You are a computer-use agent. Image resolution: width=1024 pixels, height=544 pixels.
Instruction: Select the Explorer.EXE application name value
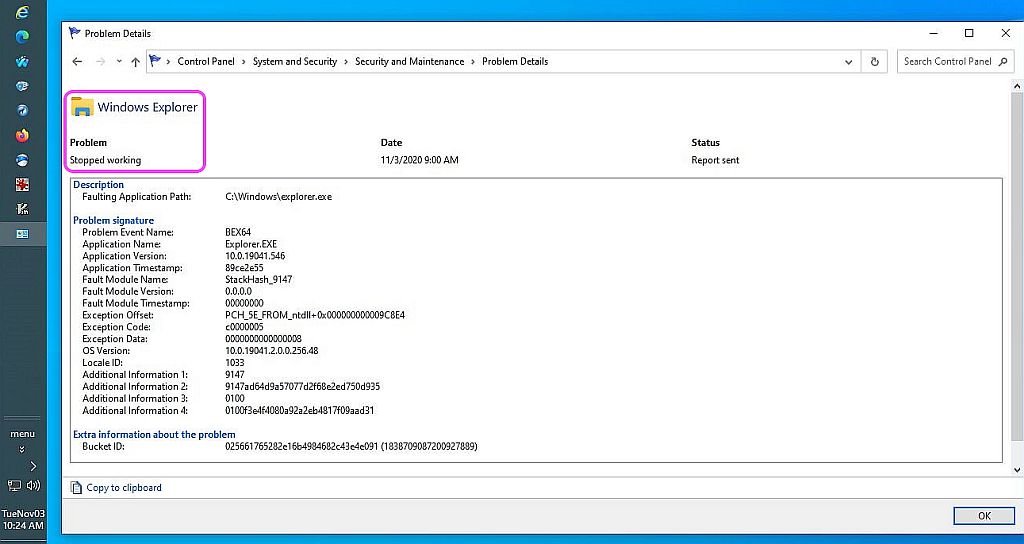[x=251, y=244]
